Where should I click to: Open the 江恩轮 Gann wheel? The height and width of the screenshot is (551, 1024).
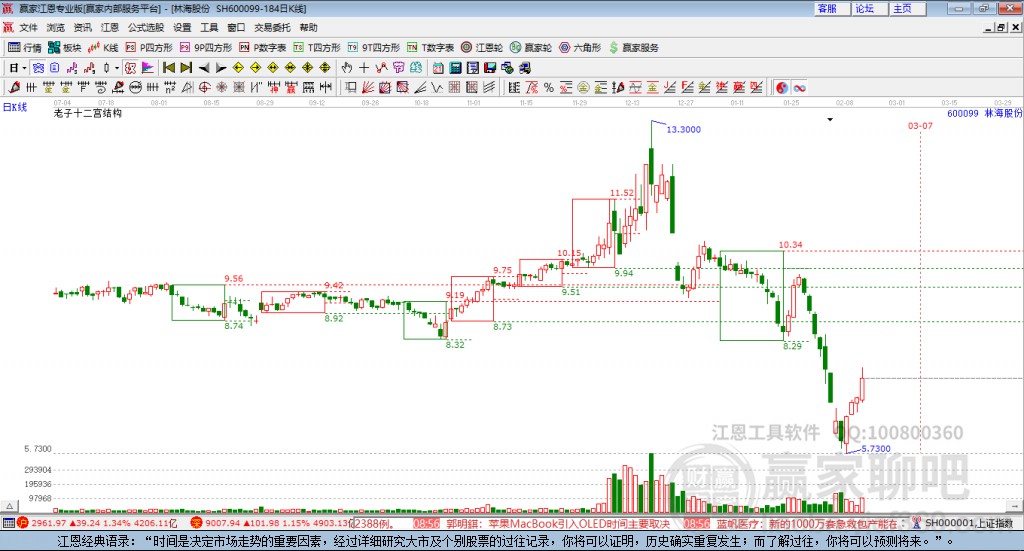[482, 48]
